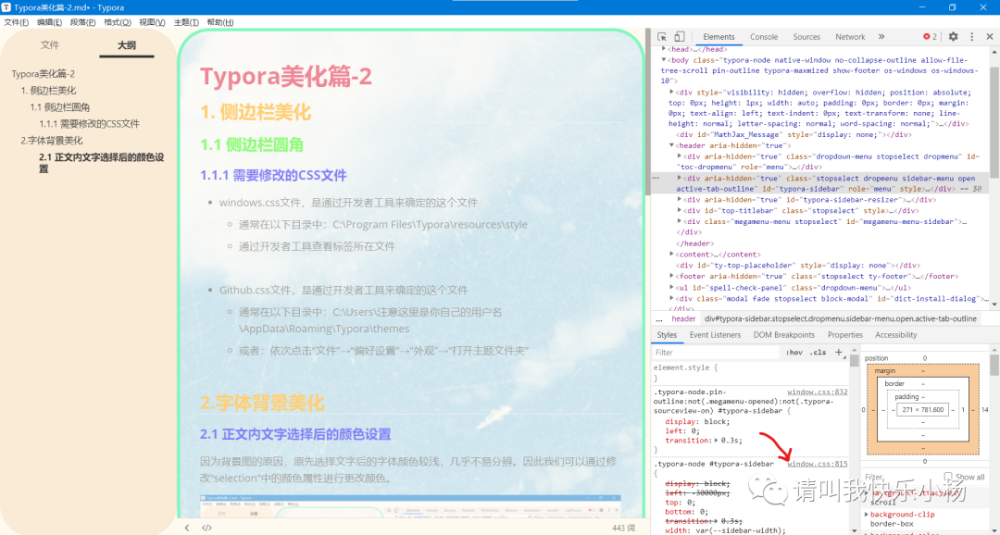The width and height of the screenshot is (1000, 535).
Task: Switch to the Network tab
Action: tap(850, 37)
